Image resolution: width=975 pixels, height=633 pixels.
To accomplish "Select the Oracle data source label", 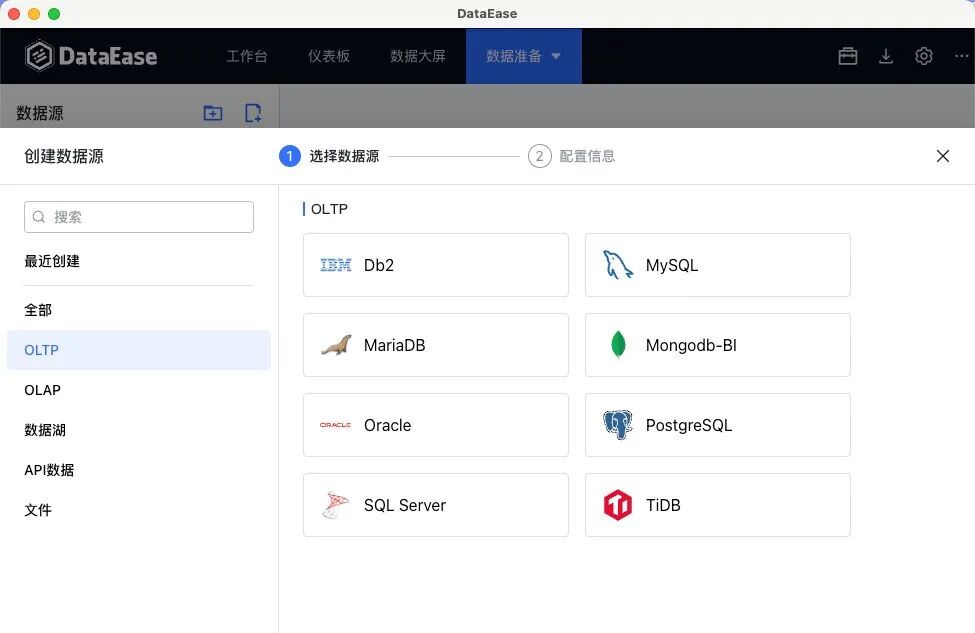I will click(387, 425).
